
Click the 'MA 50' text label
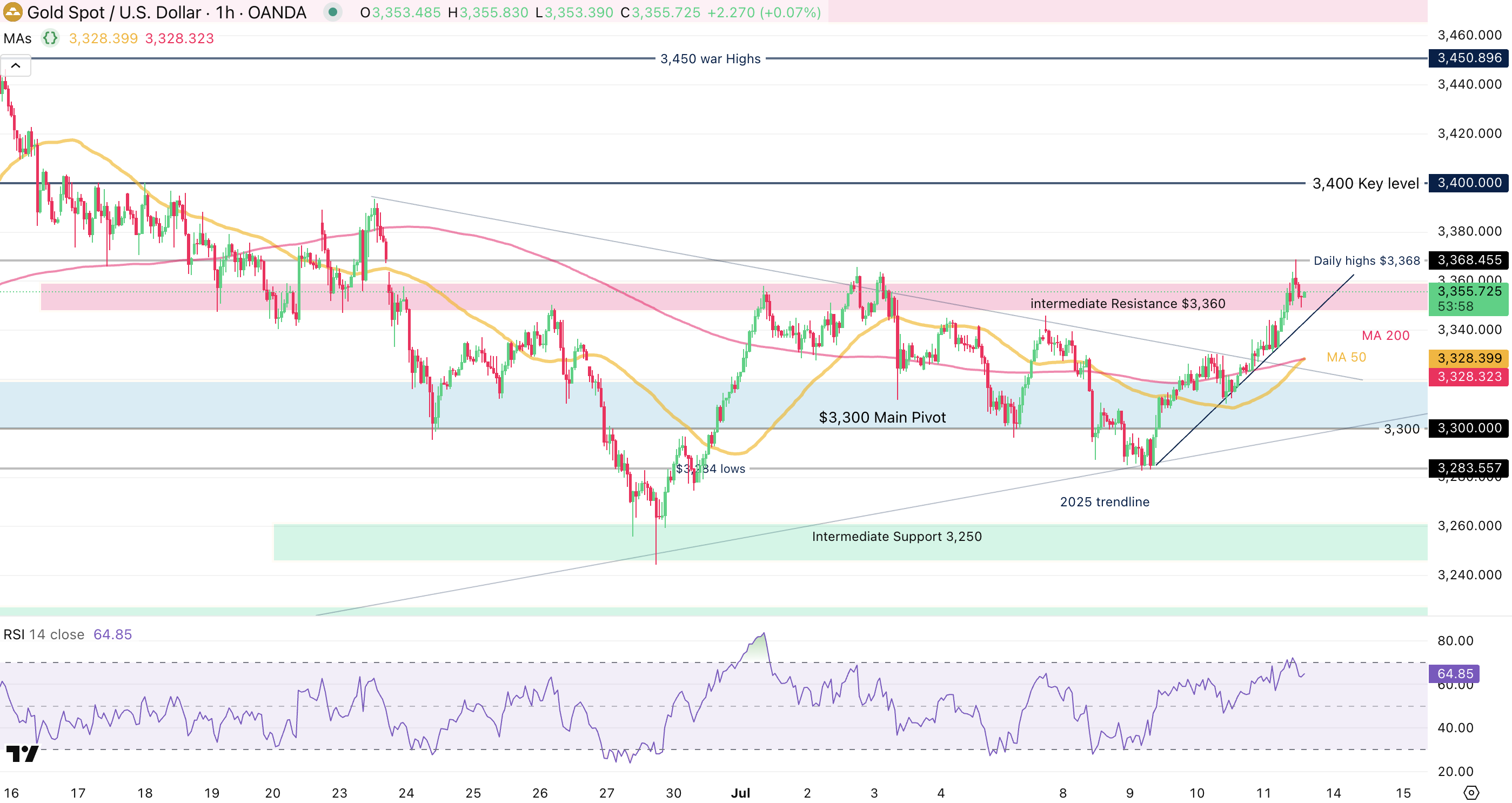tap(1346, 358)
